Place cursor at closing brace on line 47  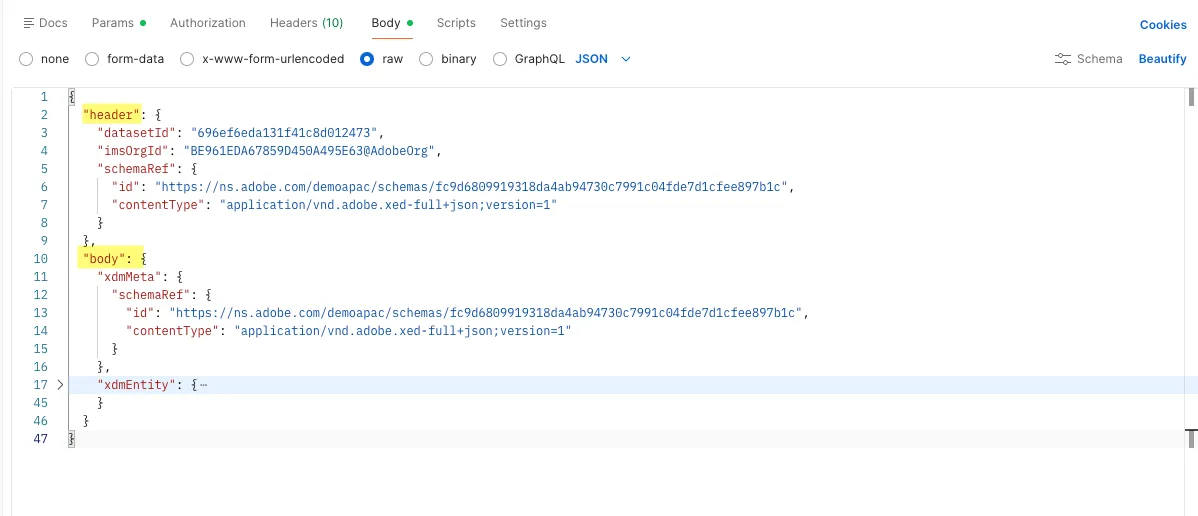[72, 439]
